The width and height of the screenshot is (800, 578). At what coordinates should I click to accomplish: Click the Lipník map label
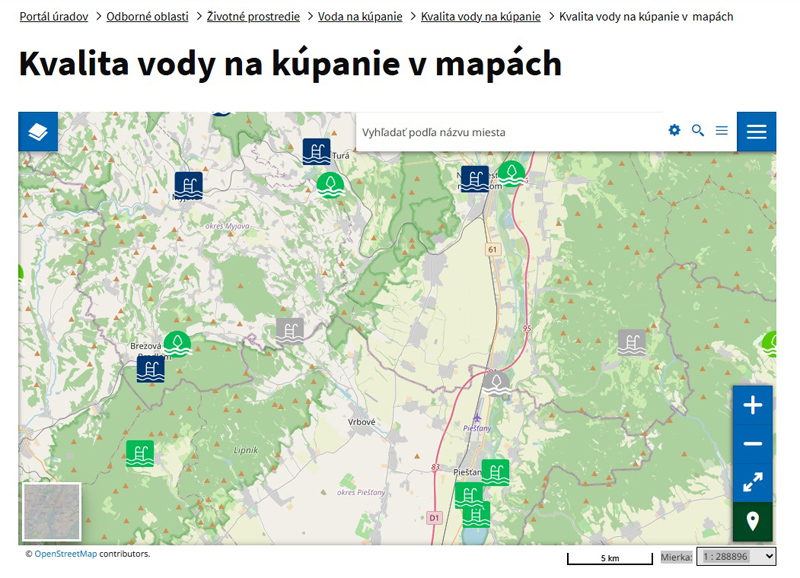246,450
